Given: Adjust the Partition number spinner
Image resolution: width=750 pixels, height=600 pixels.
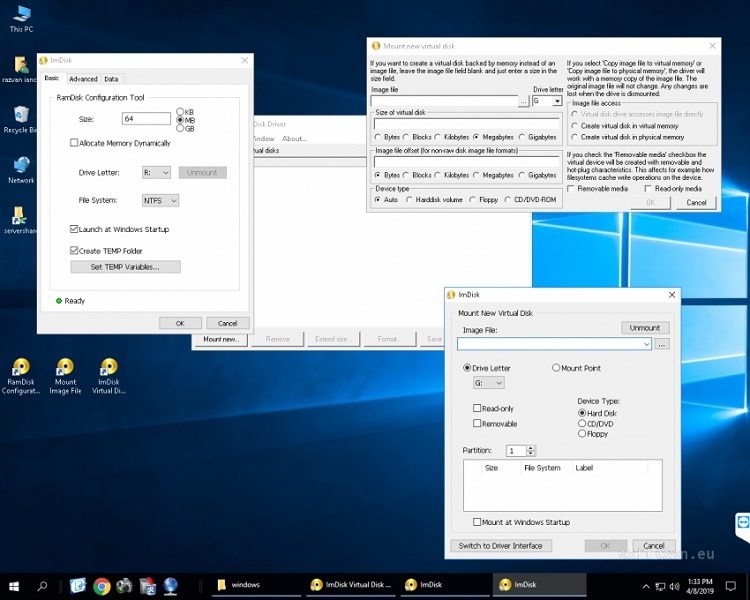Looking at the screenshot, I should [530, 450].
